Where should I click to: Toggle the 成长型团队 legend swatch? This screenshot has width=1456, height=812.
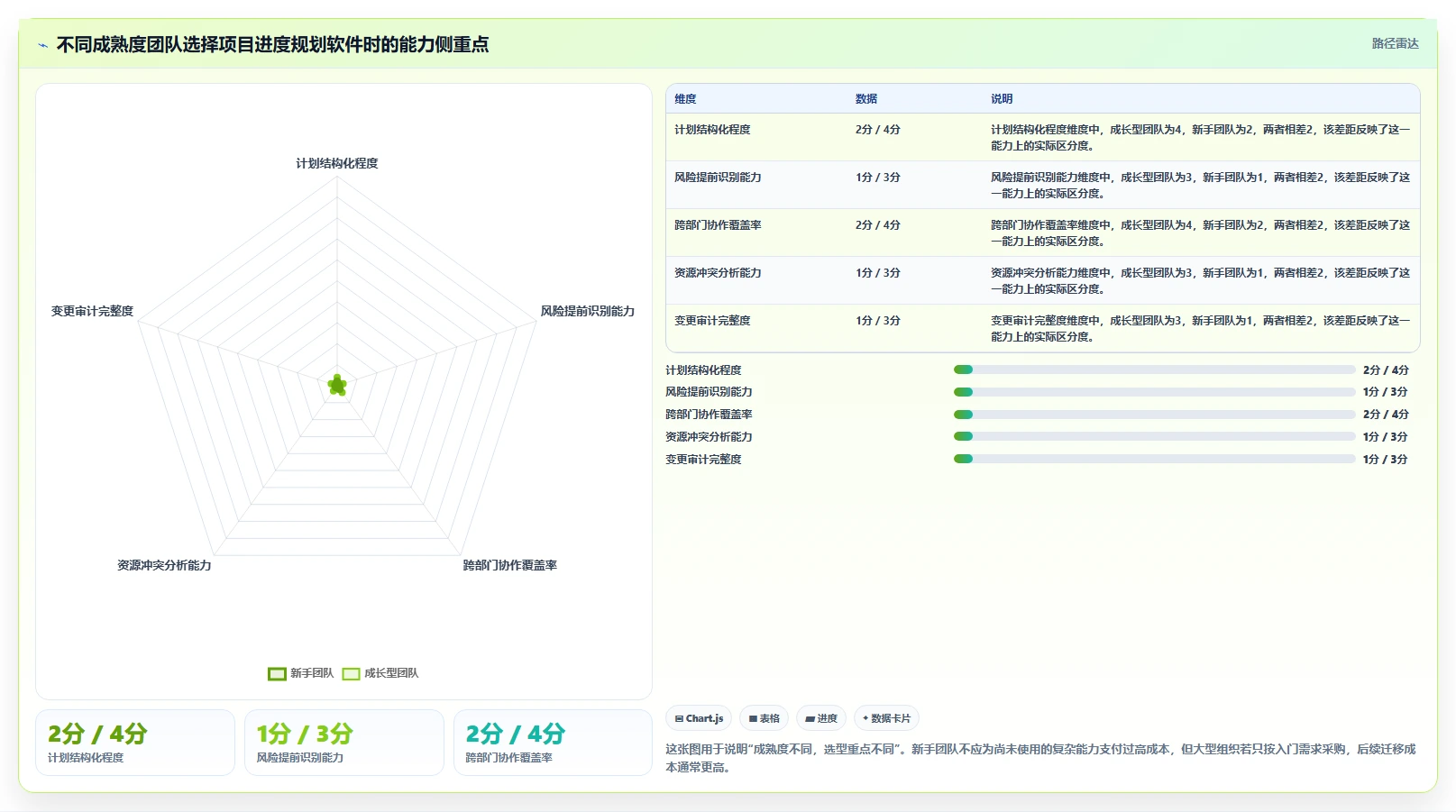pos(351,673)
